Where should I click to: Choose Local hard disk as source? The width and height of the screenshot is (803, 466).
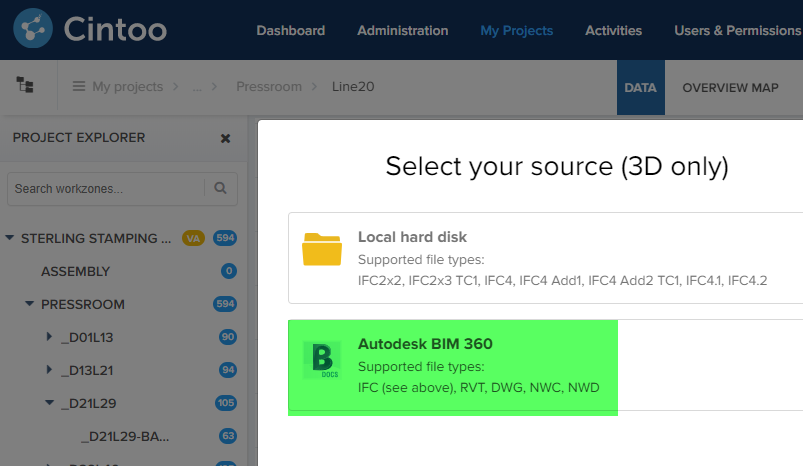[545, 258]
